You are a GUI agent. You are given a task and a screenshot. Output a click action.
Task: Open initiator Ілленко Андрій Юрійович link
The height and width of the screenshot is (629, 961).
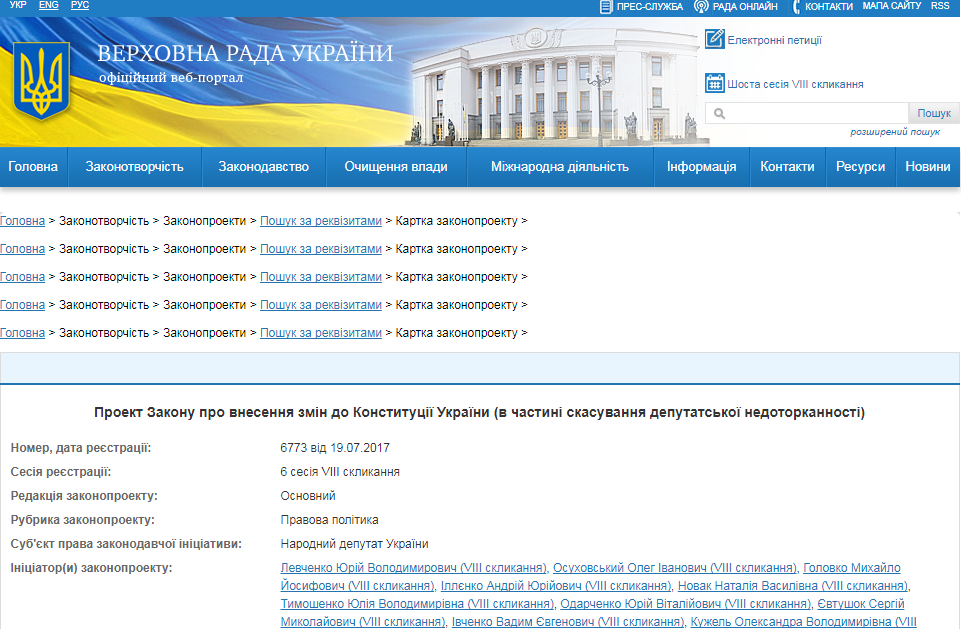click(x=556, y=585)
